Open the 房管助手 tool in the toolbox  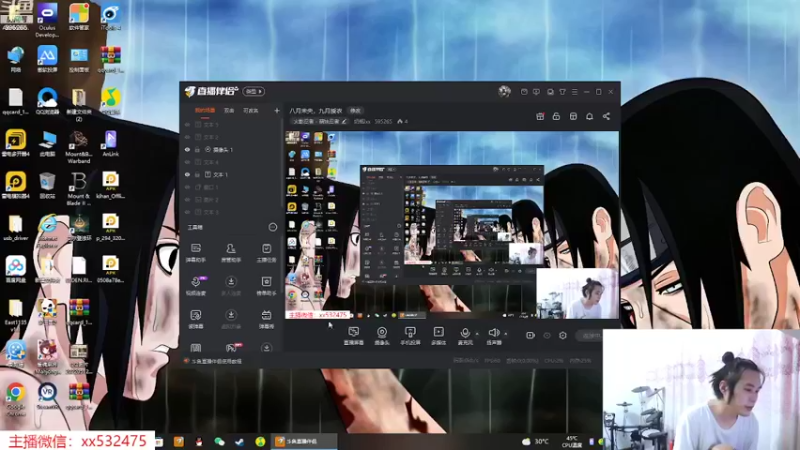click(x=231, y=253)
